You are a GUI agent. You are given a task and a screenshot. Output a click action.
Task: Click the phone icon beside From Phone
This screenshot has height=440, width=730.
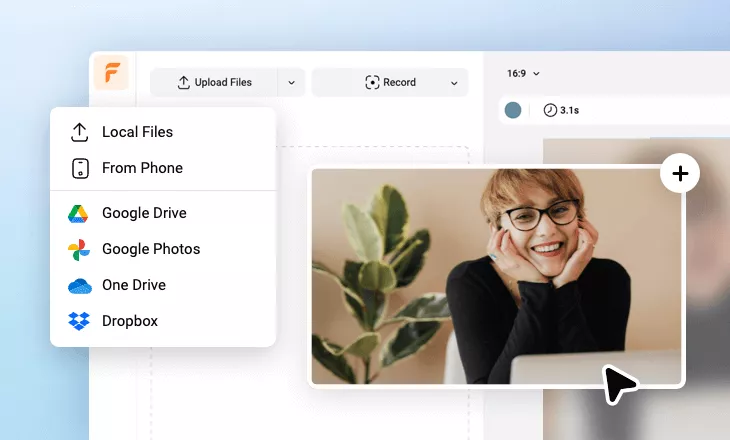[80, 168]
